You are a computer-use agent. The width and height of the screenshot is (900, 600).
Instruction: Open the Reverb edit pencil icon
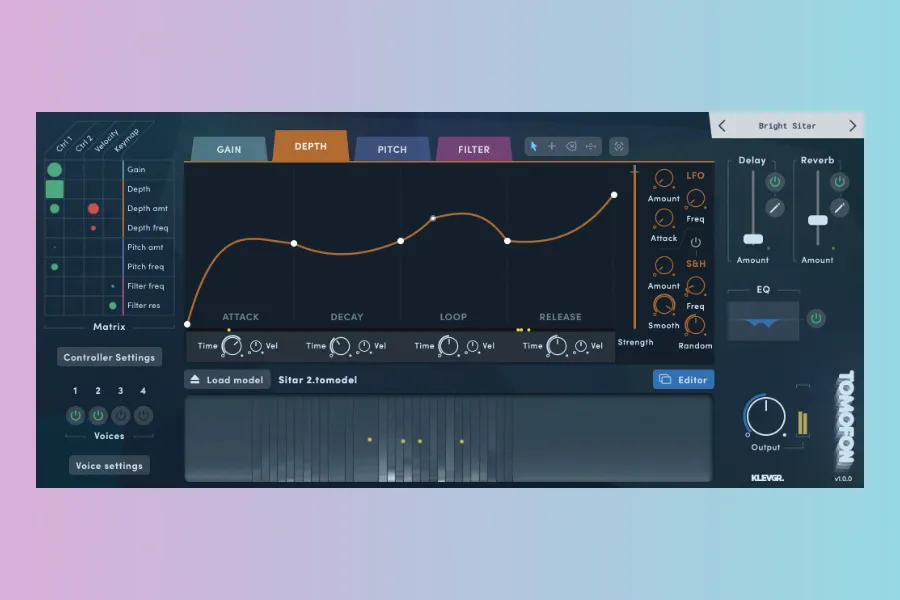[840, 208]
